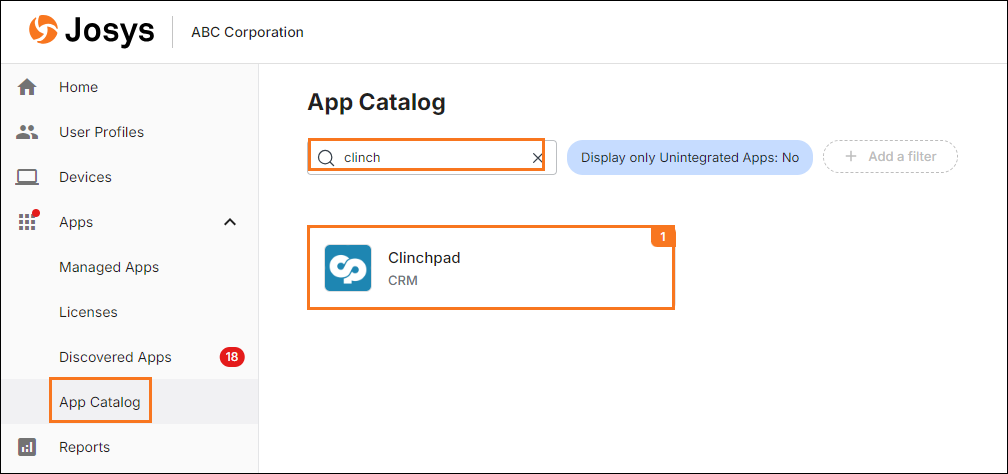Click the search field containing clinch
The width and height of the screenshot is (1008, 474).
pyautogui.click(x=432, y=158)
